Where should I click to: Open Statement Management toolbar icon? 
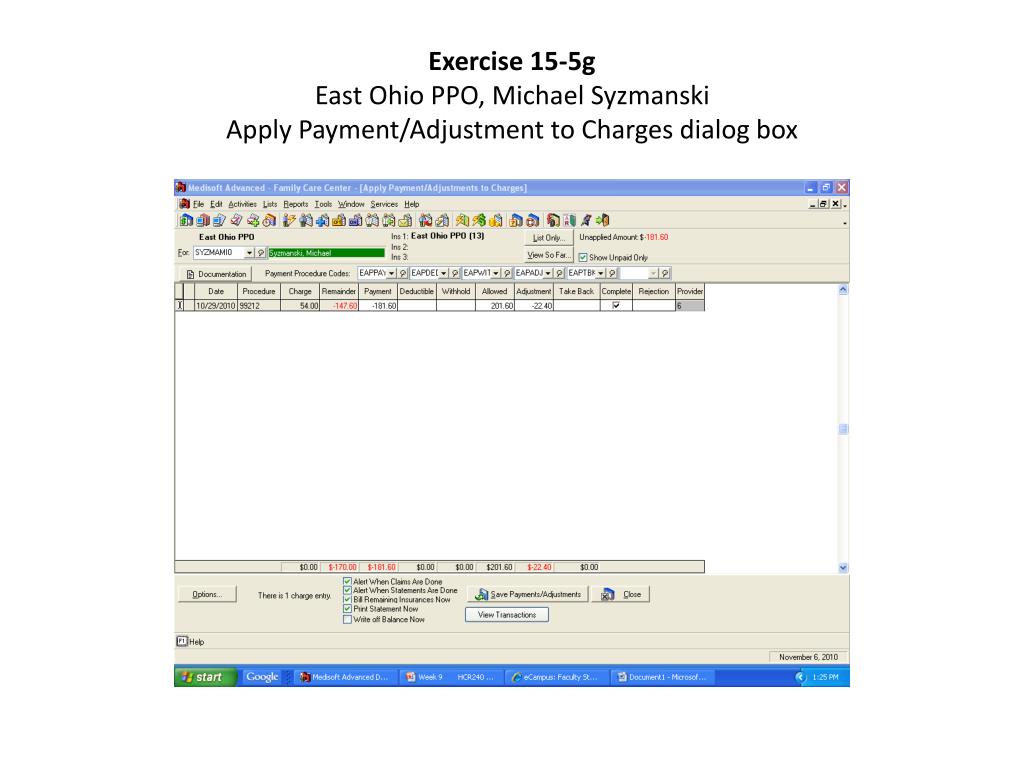[219, 221]
